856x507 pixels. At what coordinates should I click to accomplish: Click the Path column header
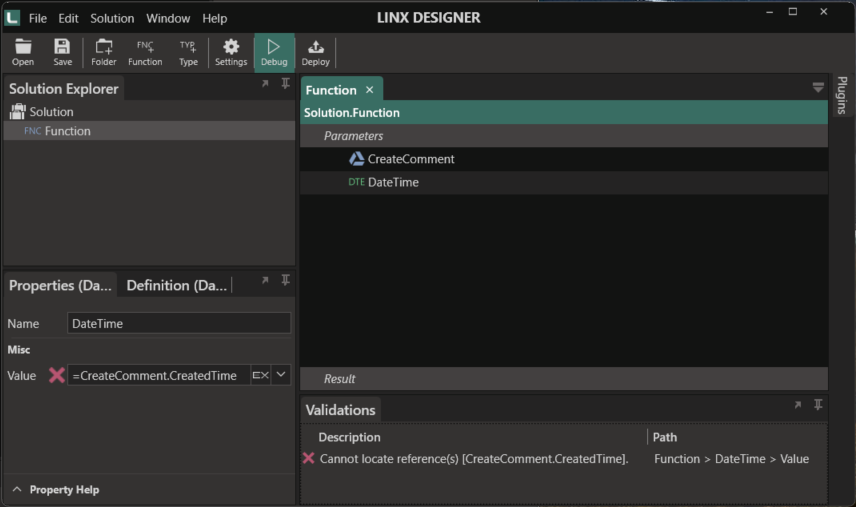664,437
